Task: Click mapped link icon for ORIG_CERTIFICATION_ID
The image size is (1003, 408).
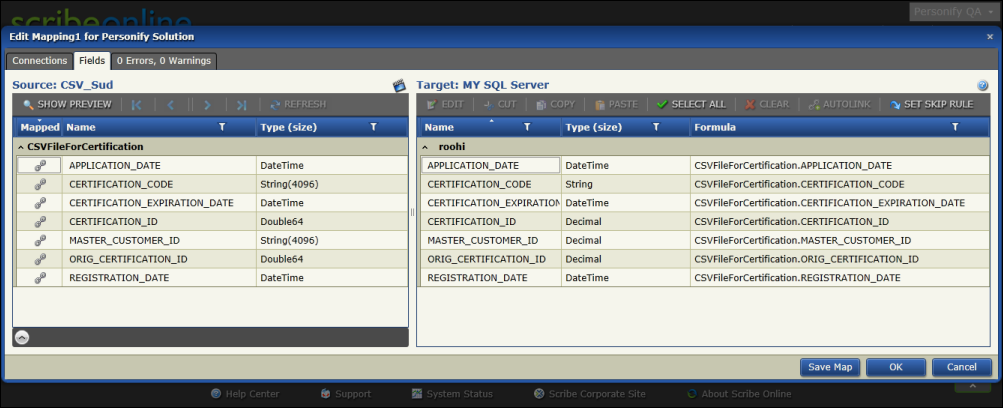Action: click(40, 259)
